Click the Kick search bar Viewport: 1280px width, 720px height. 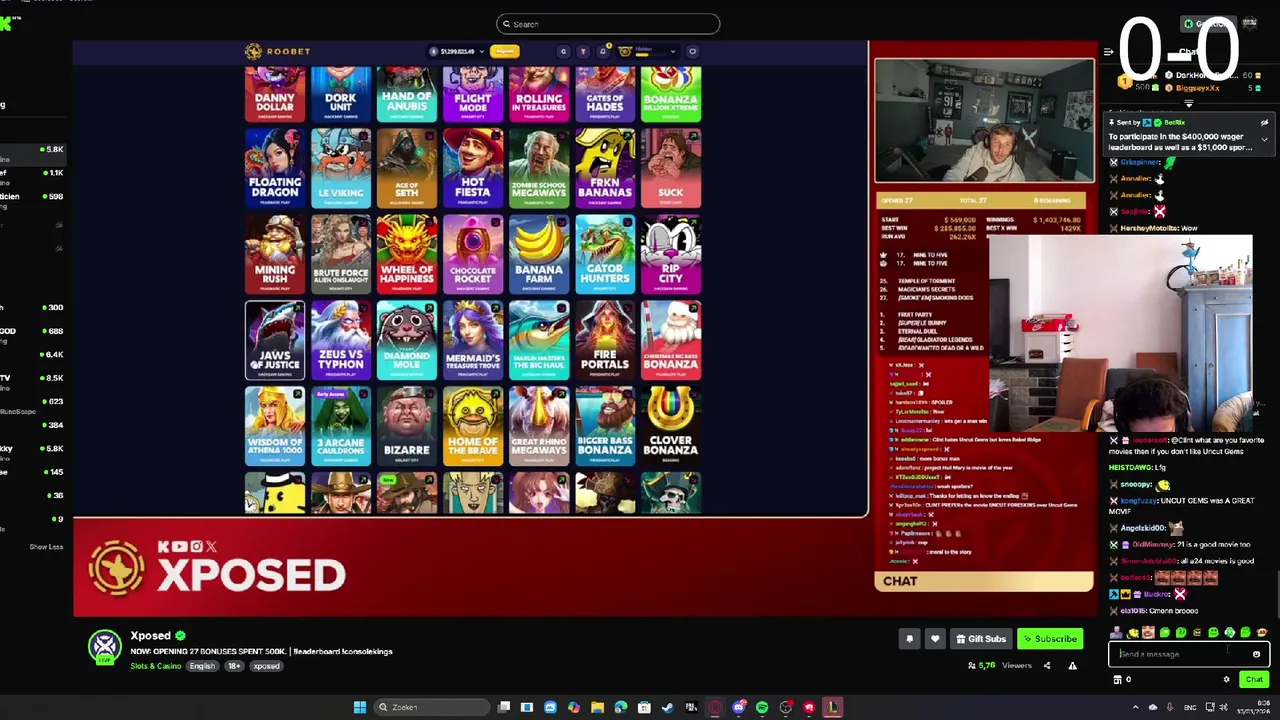click(x=607, y=24)
